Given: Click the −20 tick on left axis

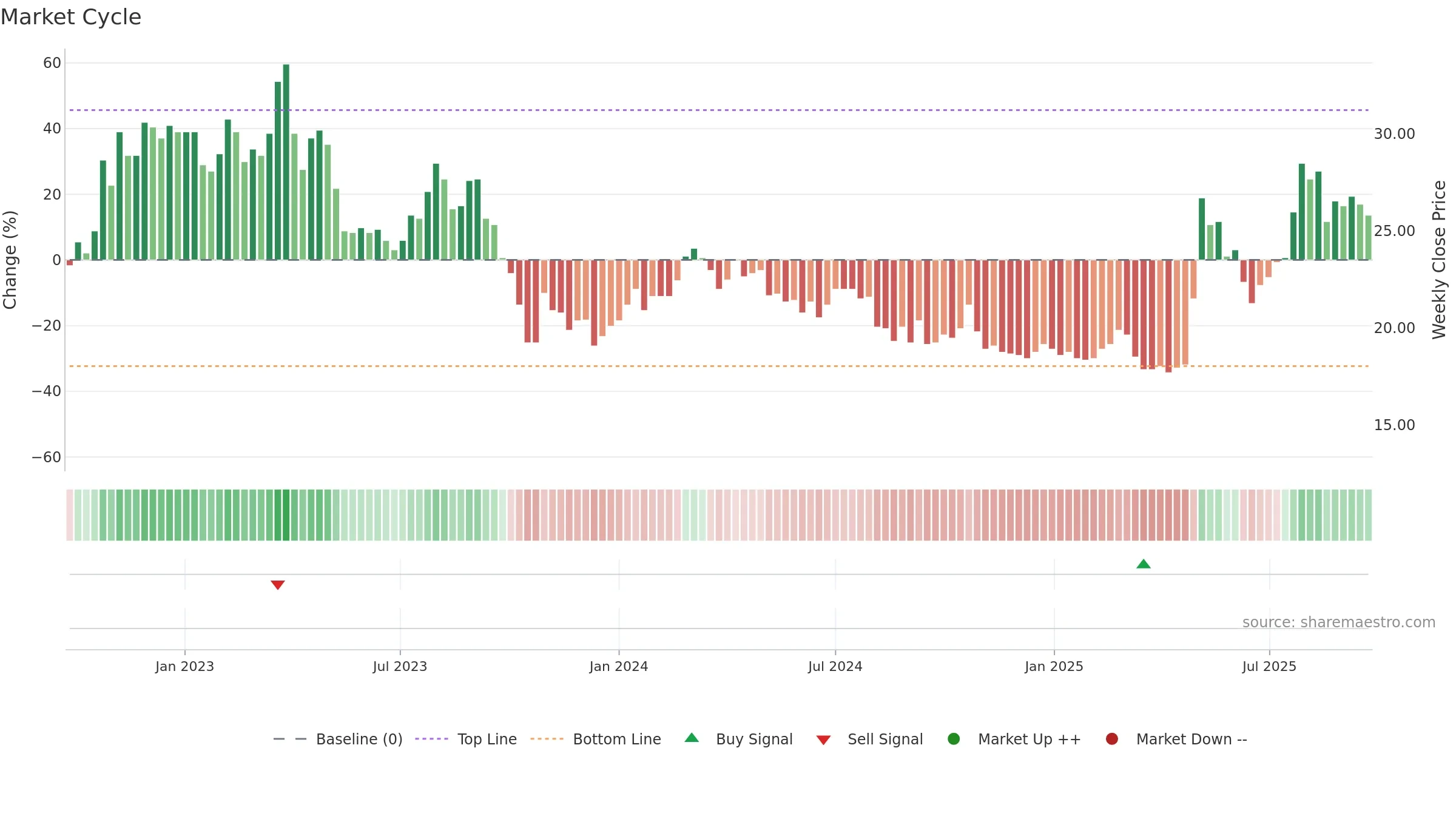Looking at the screenshot, I should click(47, 326).
